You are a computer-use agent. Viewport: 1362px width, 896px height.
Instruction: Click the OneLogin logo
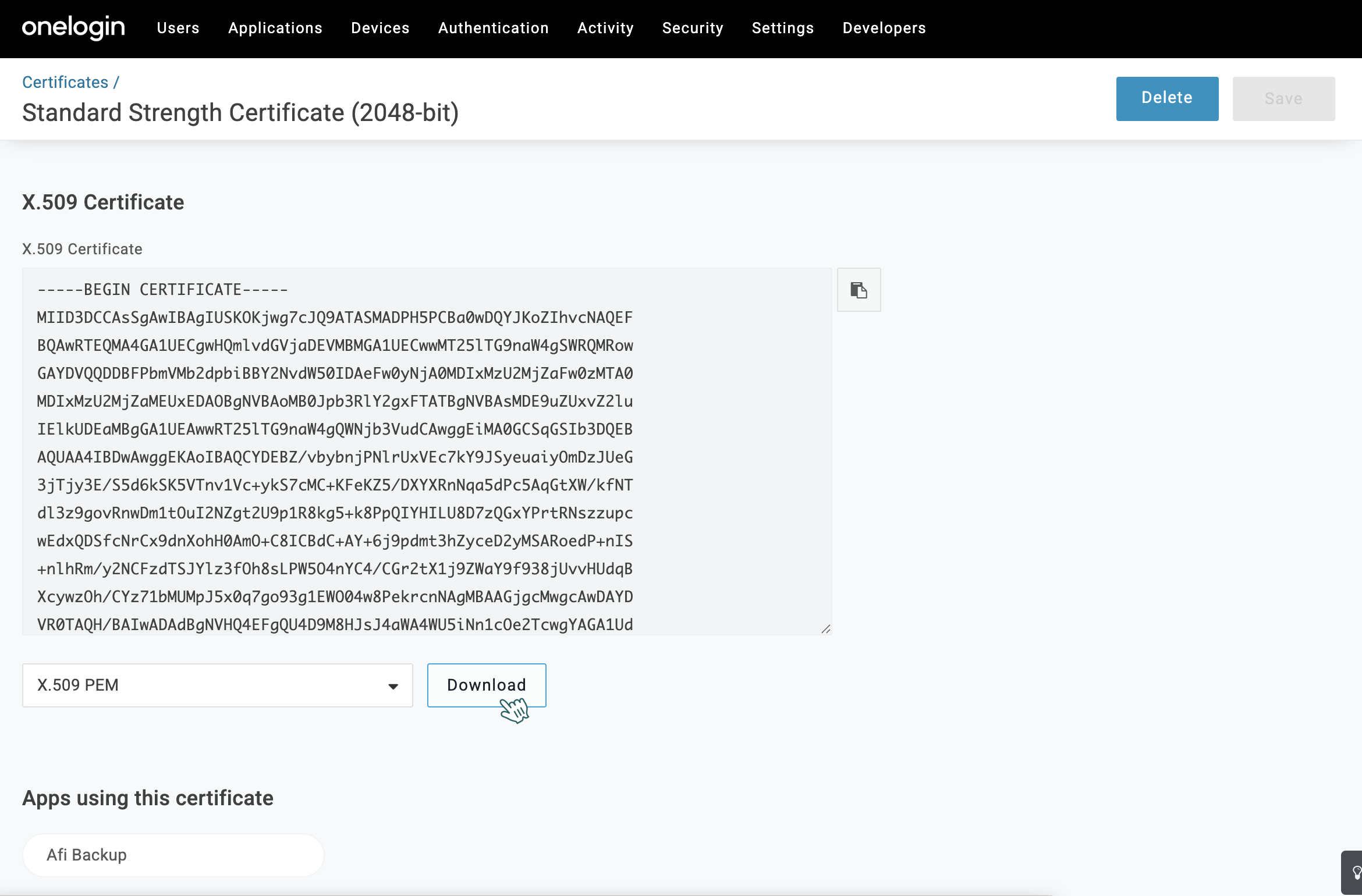[x=73, y=27]
